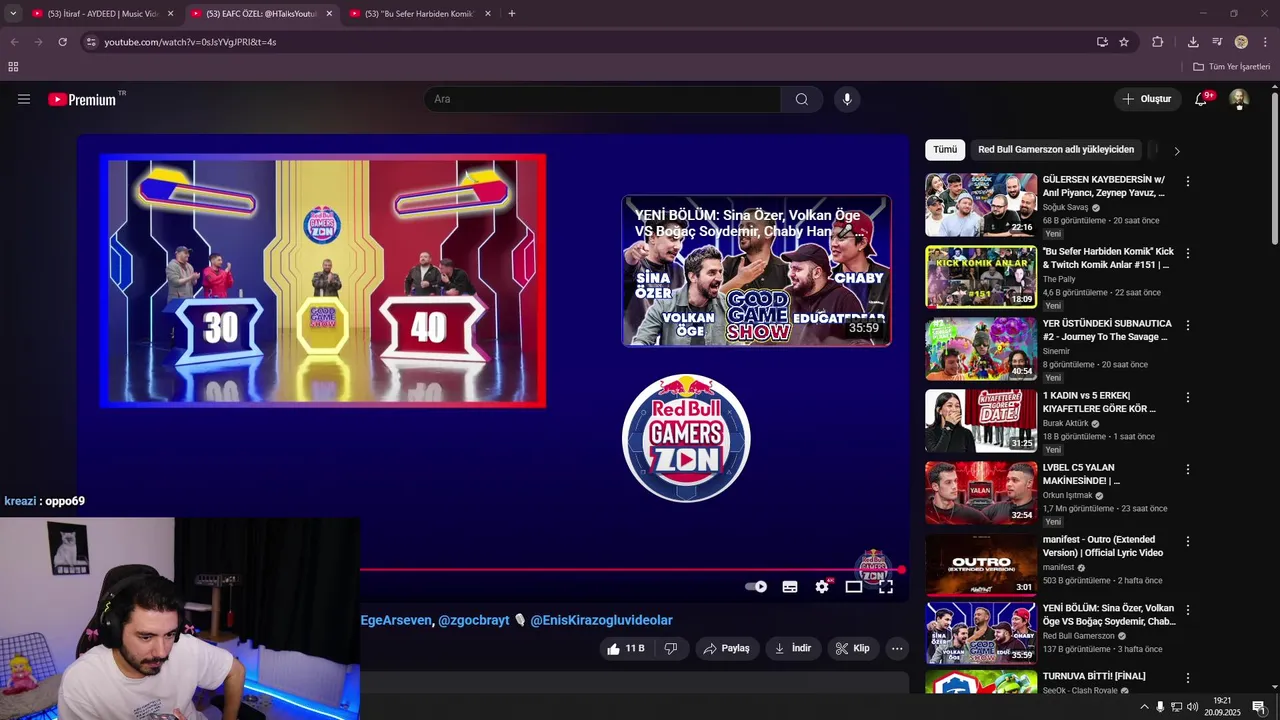Open Chrome three-dot menu
The height and width of the screenshot is (720, 1280).
point(1266,42)
